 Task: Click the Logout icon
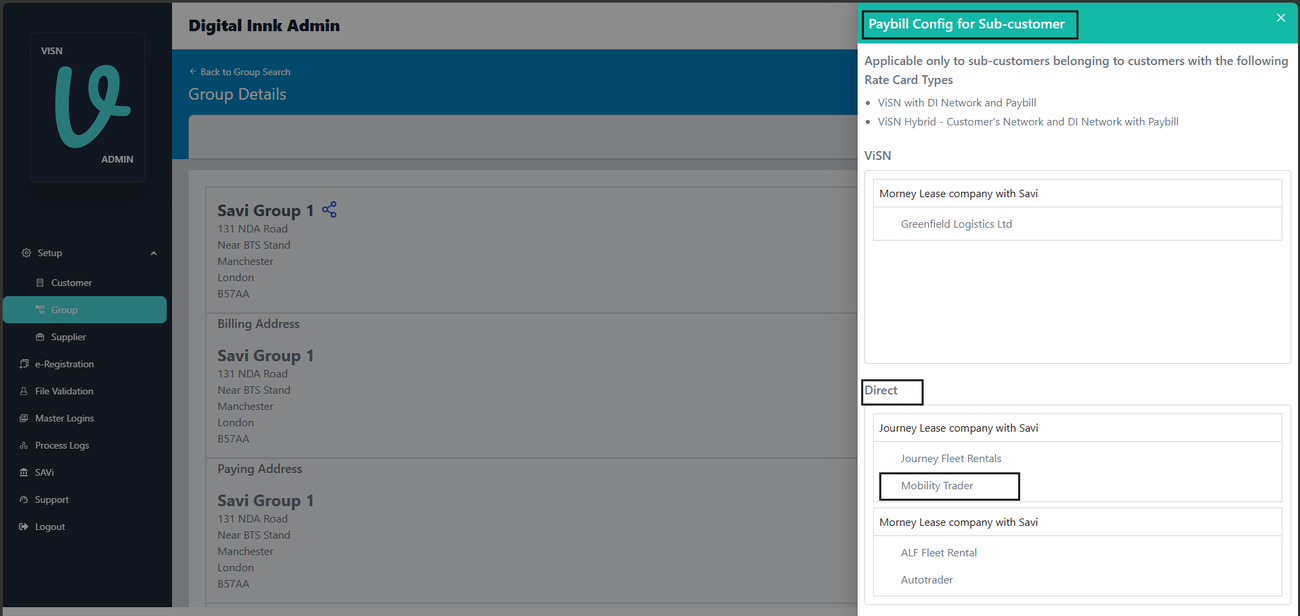tap(24, 526)
